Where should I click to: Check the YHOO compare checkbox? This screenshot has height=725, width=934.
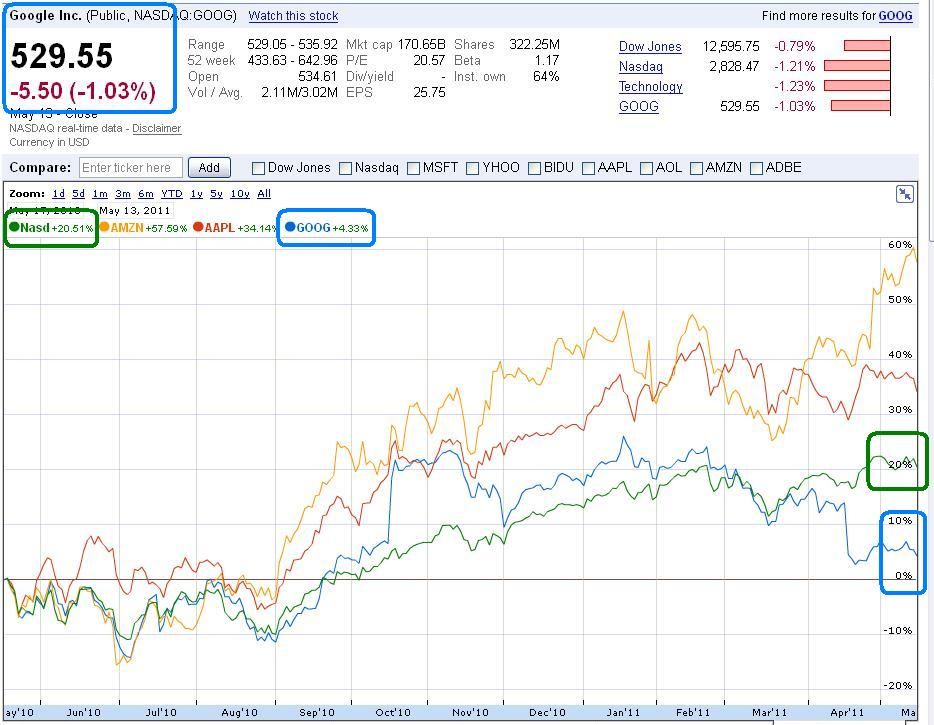(473, 169)
